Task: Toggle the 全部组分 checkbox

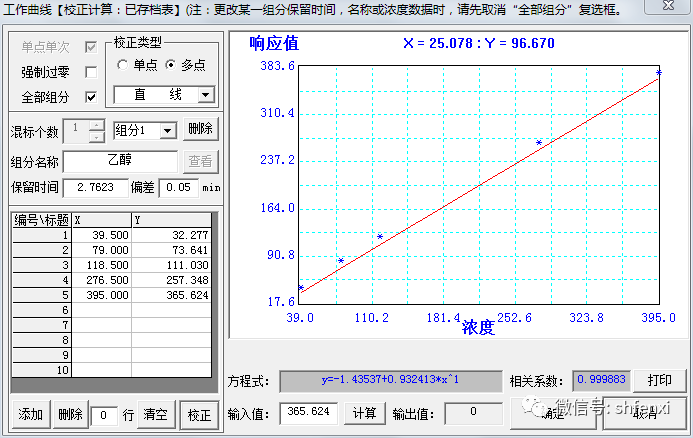Action: 91,97
